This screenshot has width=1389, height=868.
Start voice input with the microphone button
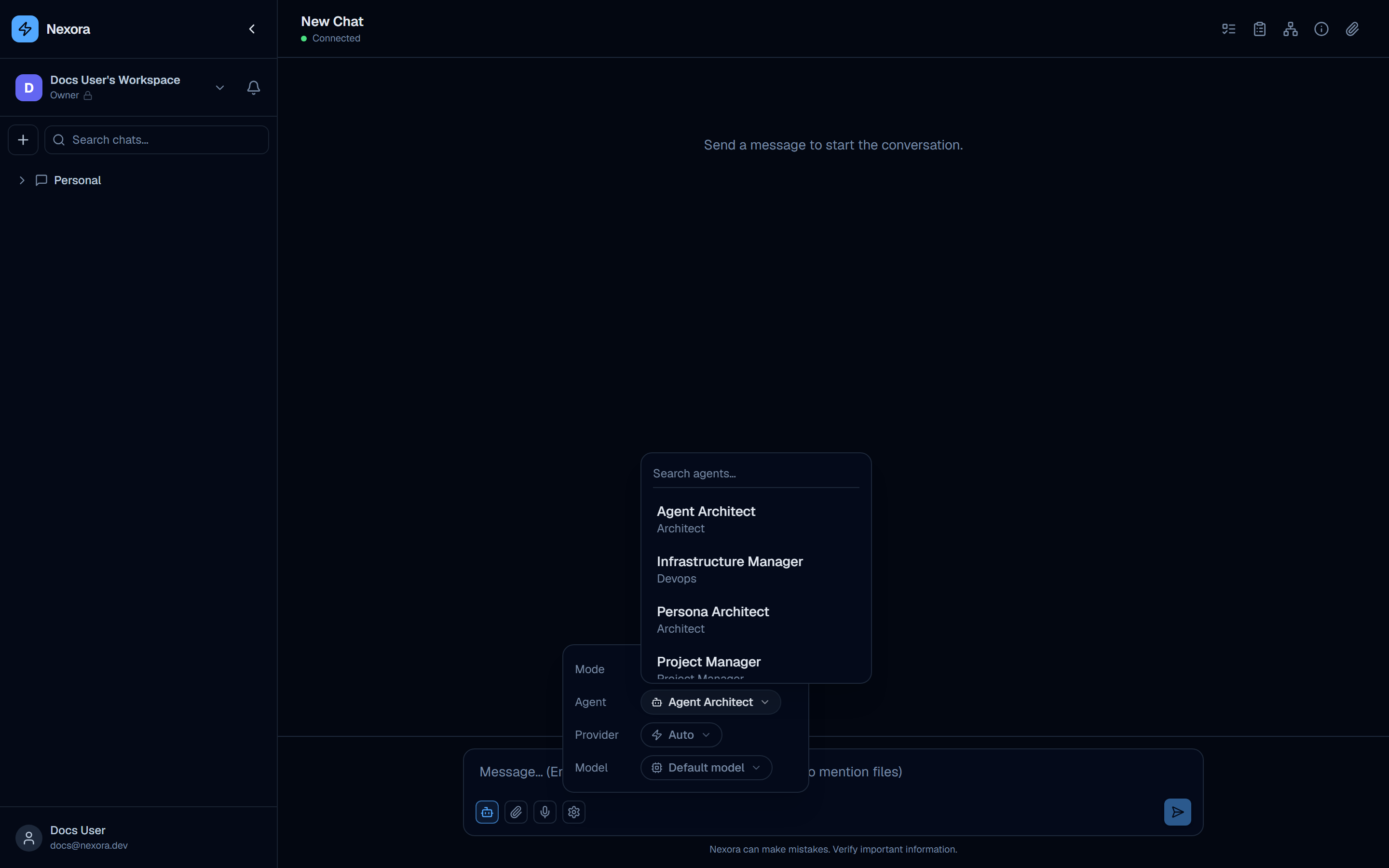point(545,812)
